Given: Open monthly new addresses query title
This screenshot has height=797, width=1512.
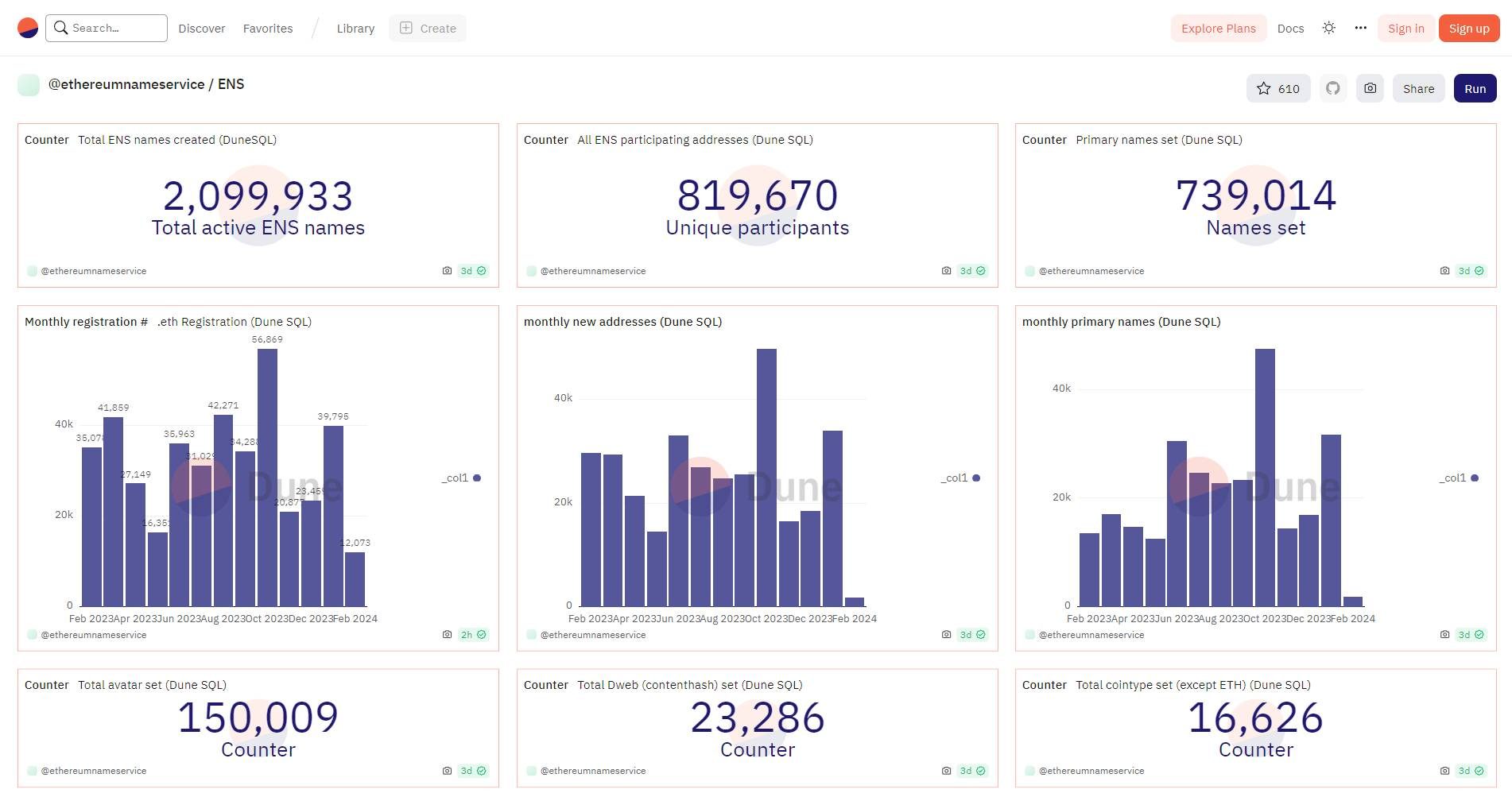Looking at the screenshot, I should point(622,322).
